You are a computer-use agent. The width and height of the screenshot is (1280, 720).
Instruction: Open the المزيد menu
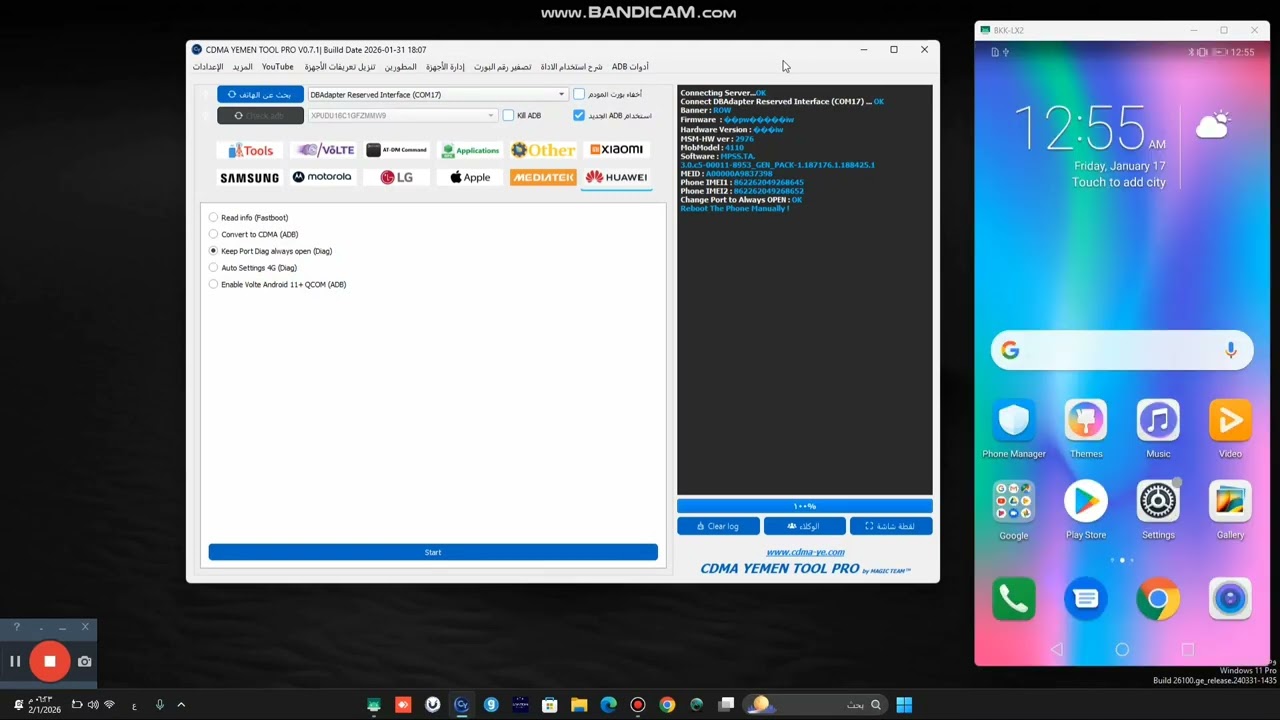242,67
